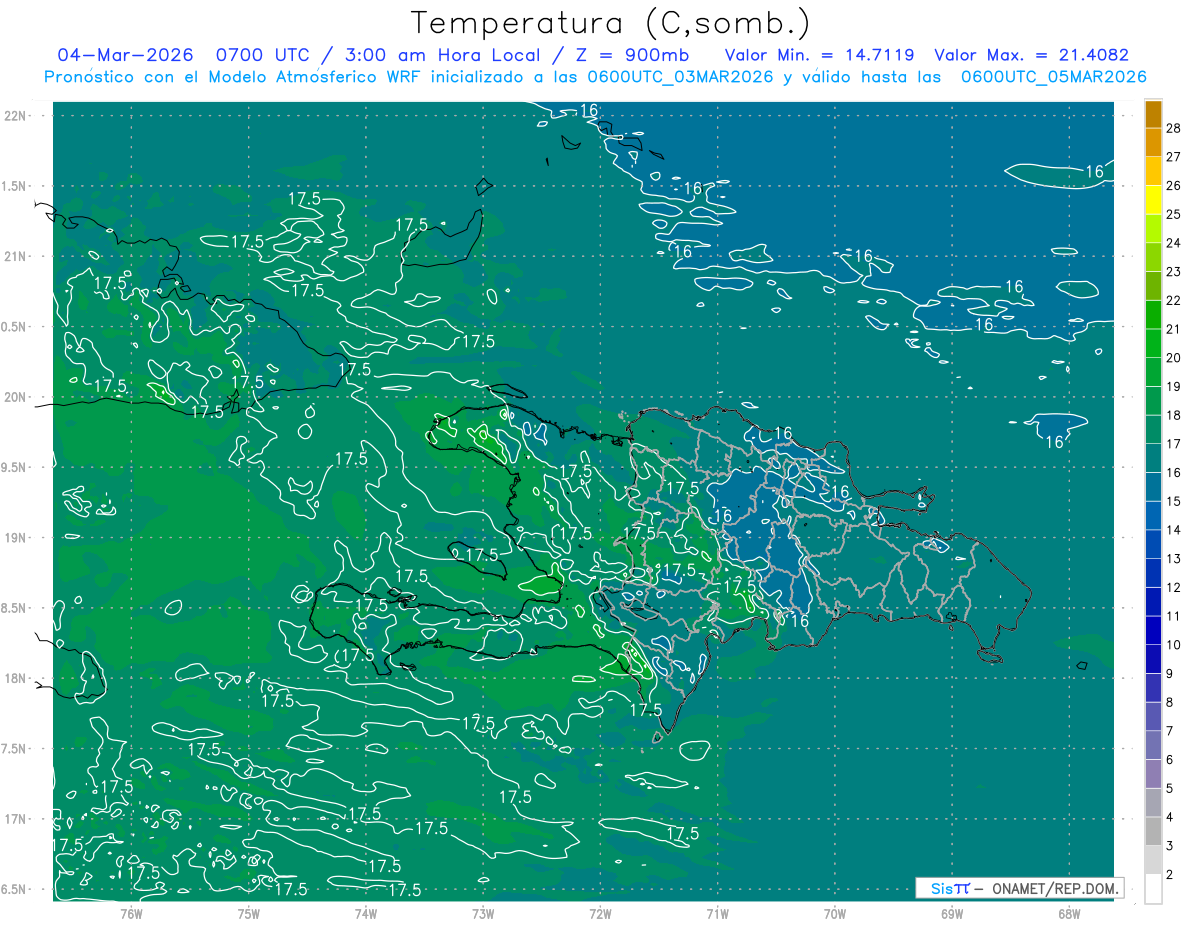
Task: Click the '22' value on the color scale
Action: tap(1174, 300)
